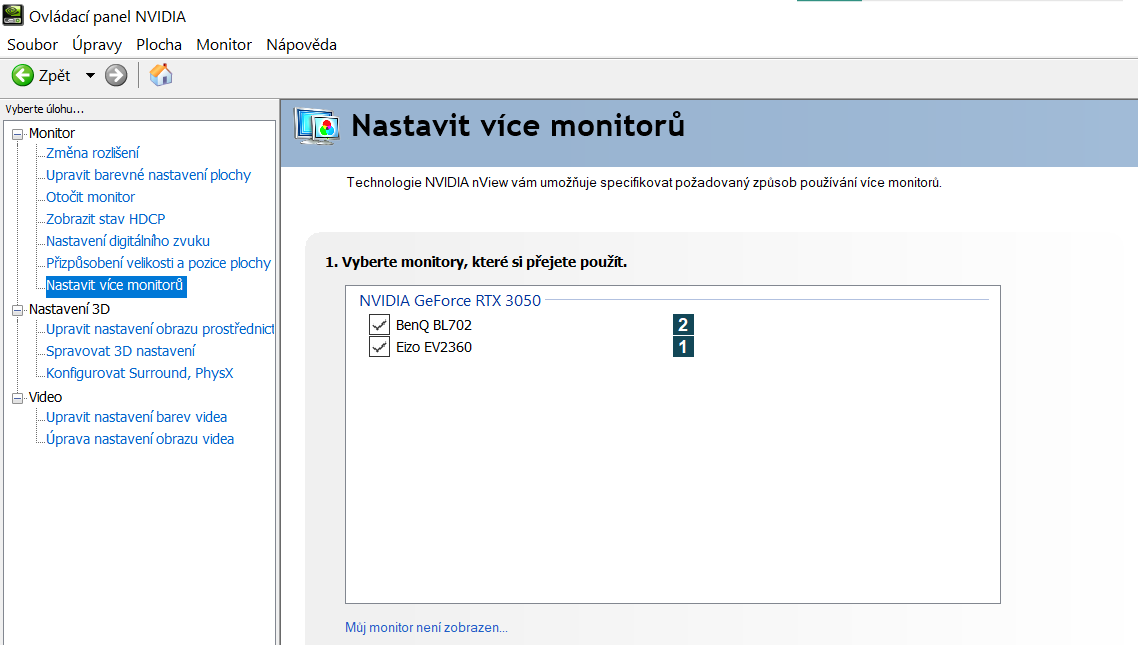The image size is (1138, 645).
Task: Open 'Upravit nastavení barev videa'
Action: (137, 417)
